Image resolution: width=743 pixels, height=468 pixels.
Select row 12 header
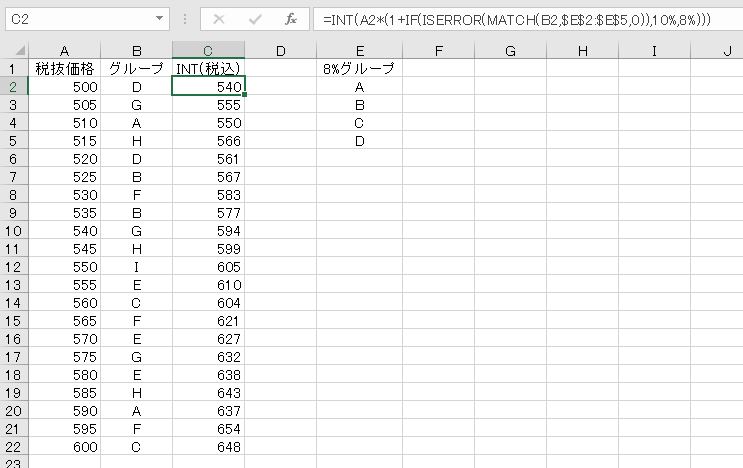pos(13,267)
